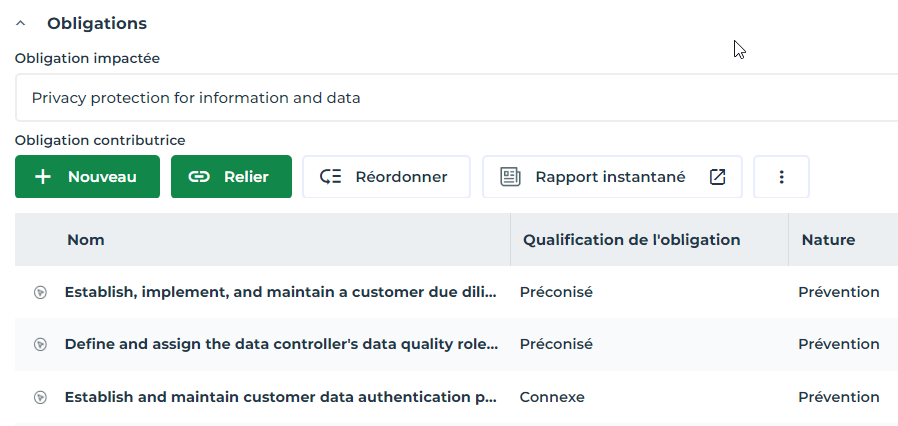The height and width of the screenshot is (426, 898).
Task: Click the Réordonner button
Action: point(386,177)
